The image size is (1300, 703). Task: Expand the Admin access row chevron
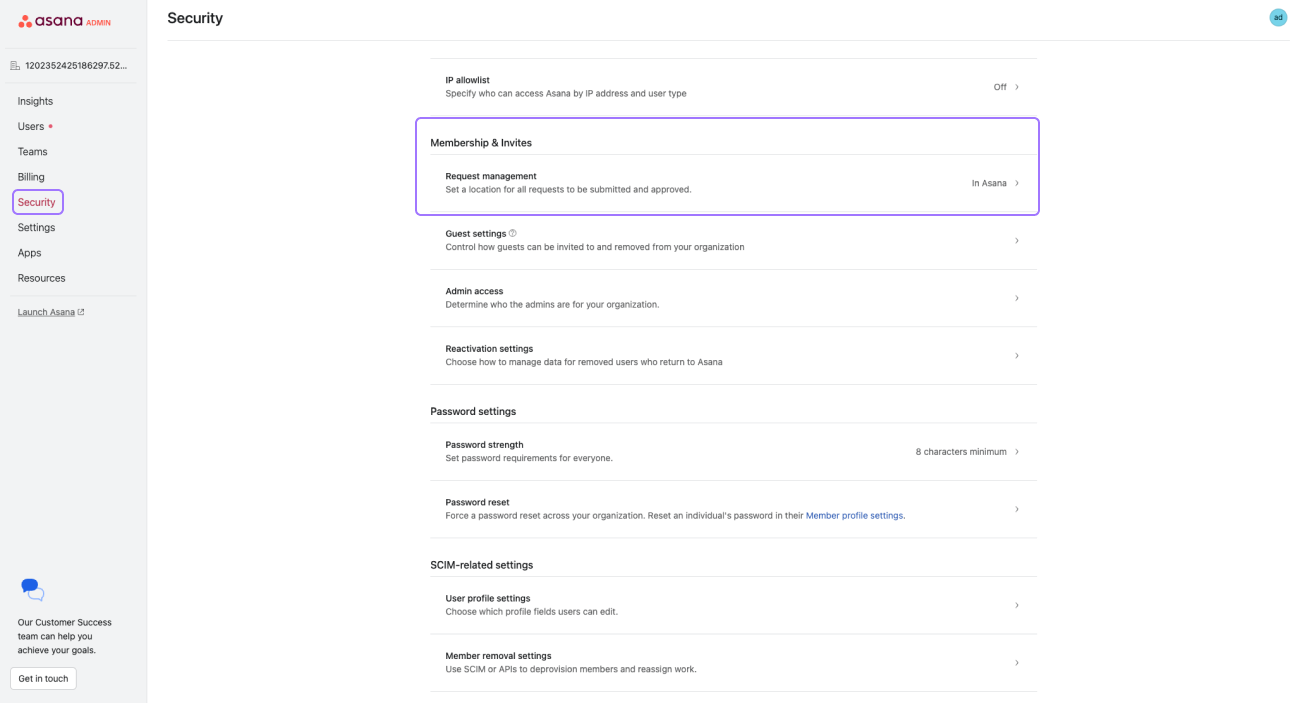click(x=1017, y=298)
